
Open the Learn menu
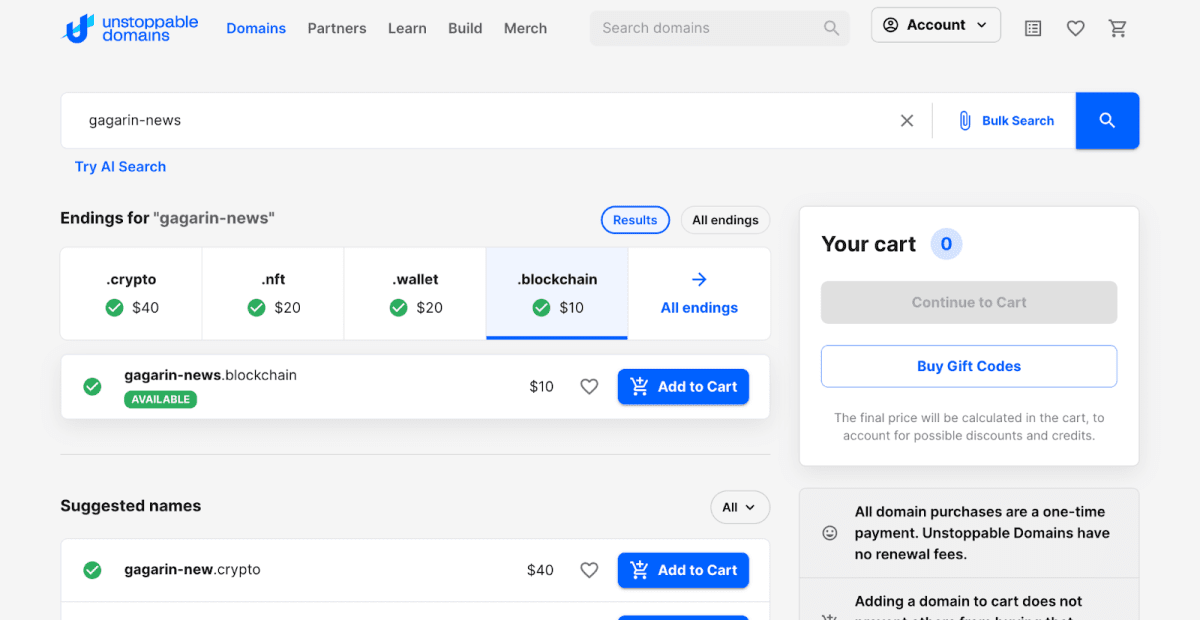point(407,28)
